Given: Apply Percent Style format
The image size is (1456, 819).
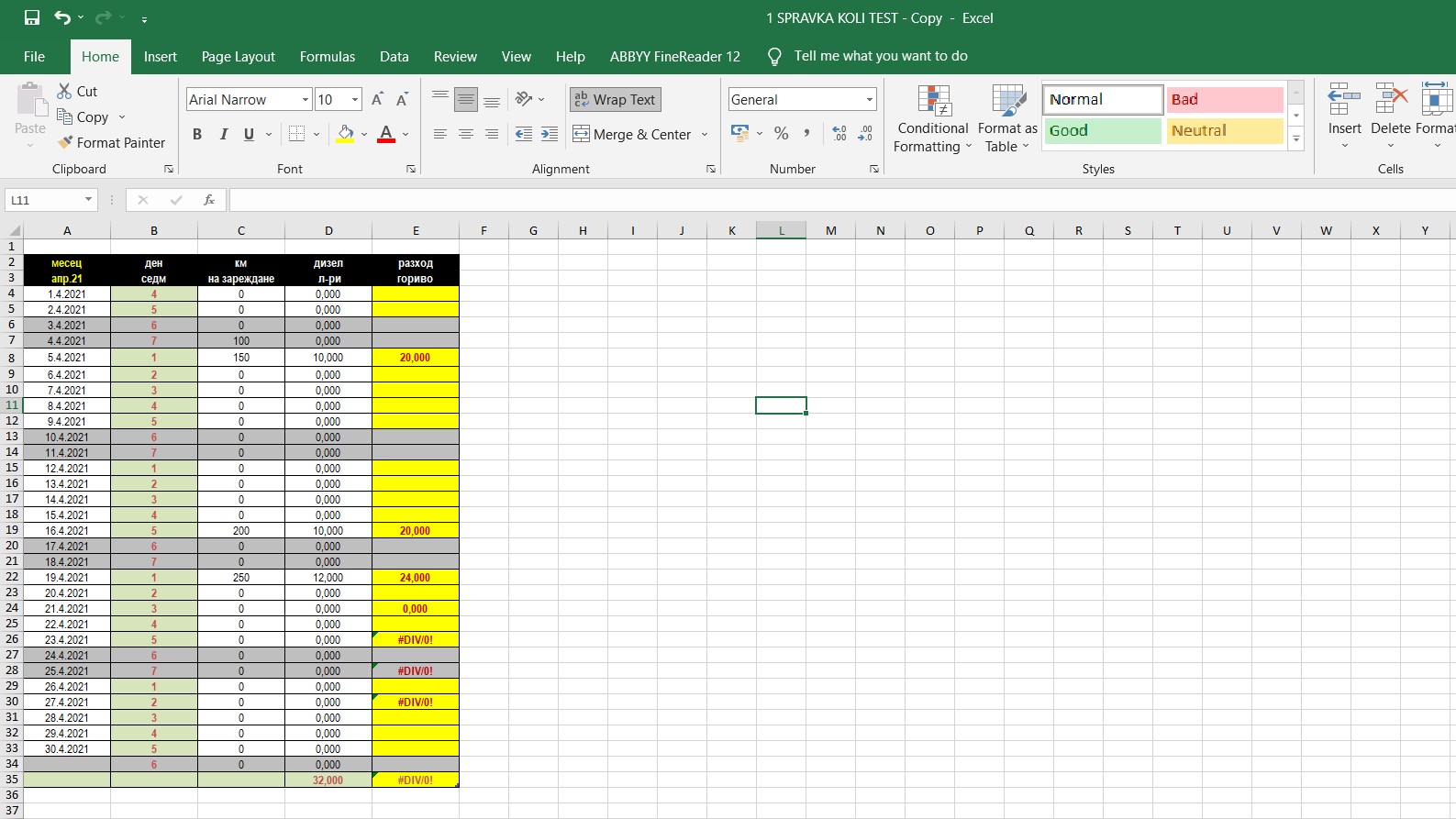Looking at the screenshot, I should tap(782, 133).
